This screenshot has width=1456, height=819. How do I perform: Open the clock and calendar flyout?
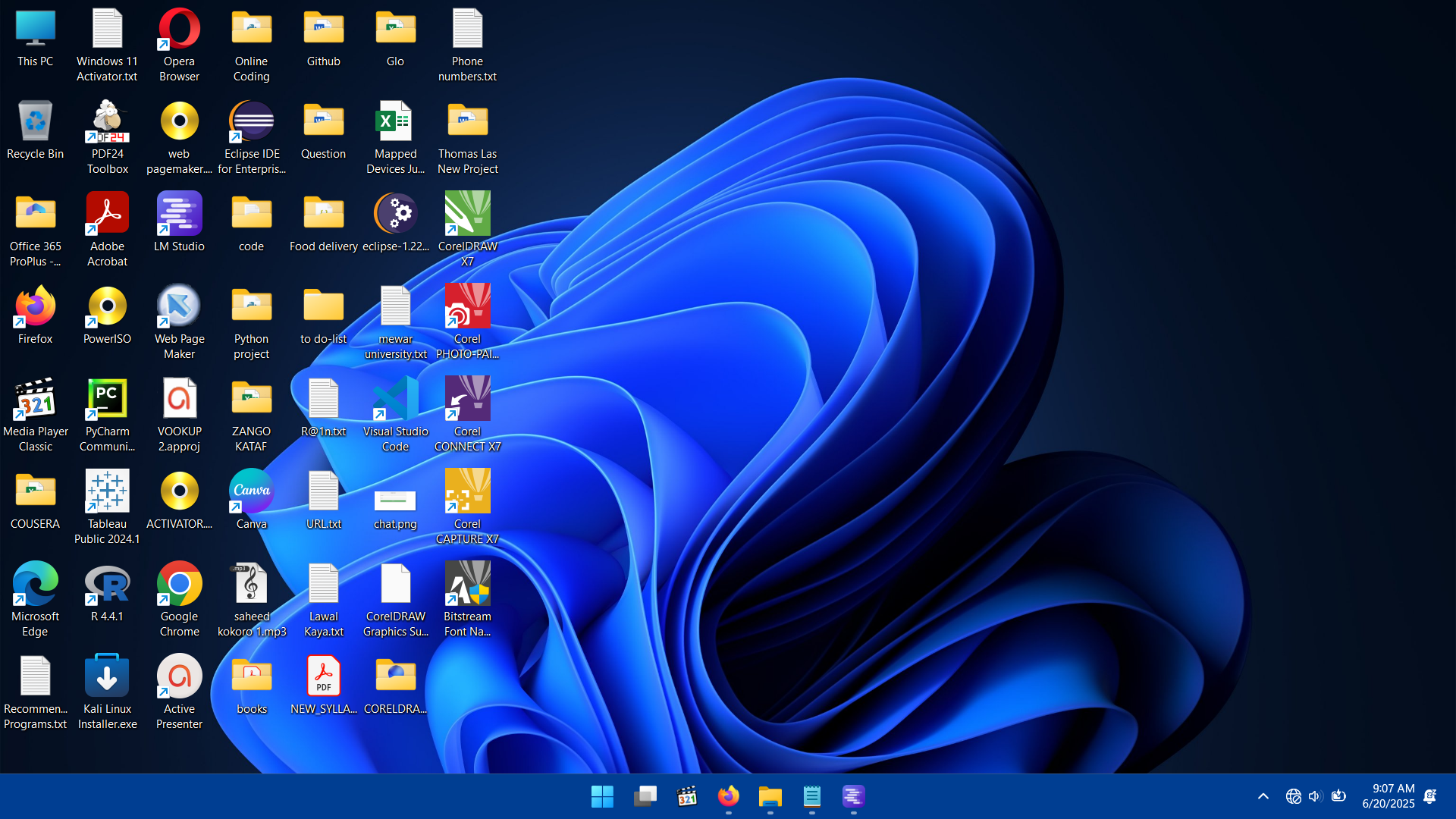(x=1389, y=796)
